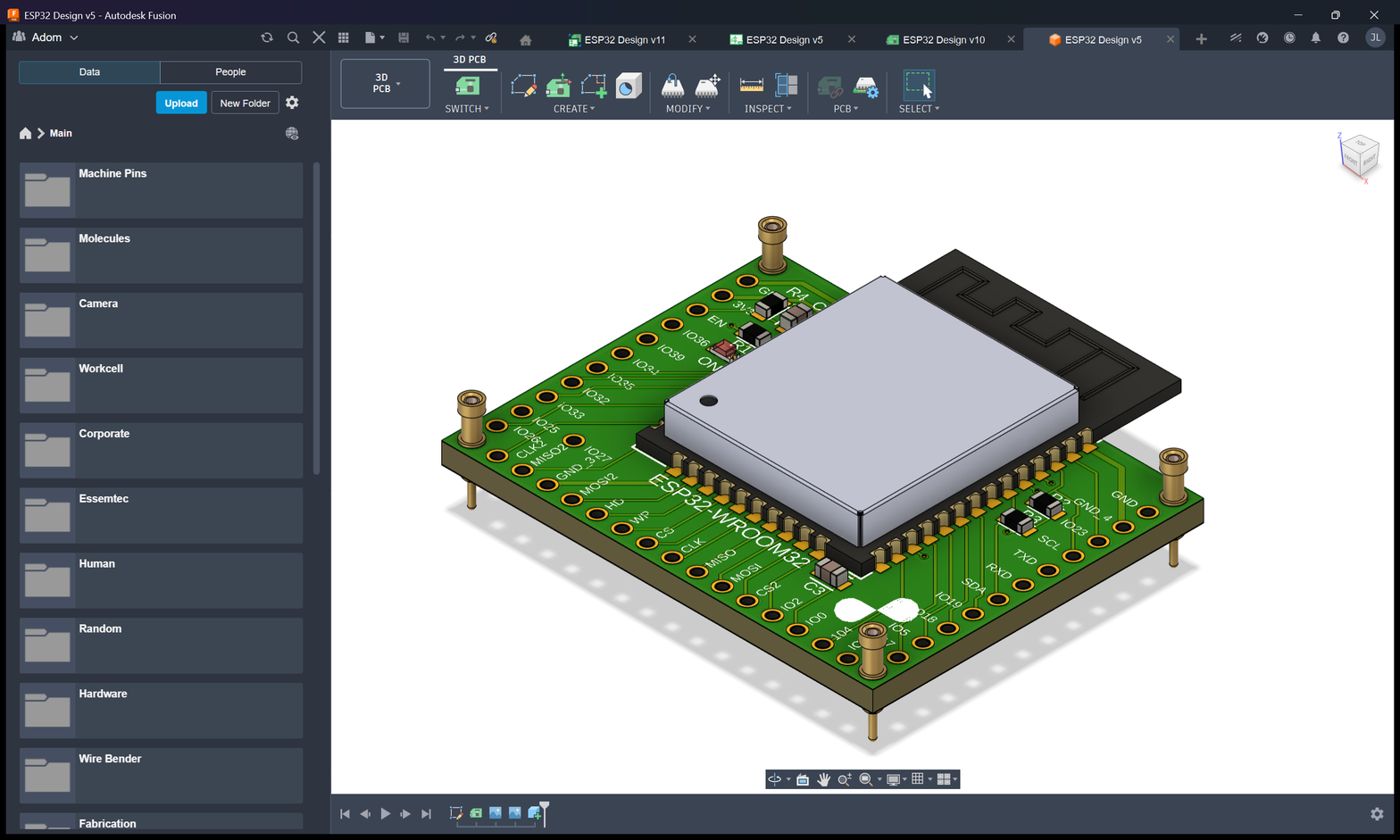Click the section analysis icon in Inspect
The height and width of the screenshot is (840, 1400).
coord(787,86)
